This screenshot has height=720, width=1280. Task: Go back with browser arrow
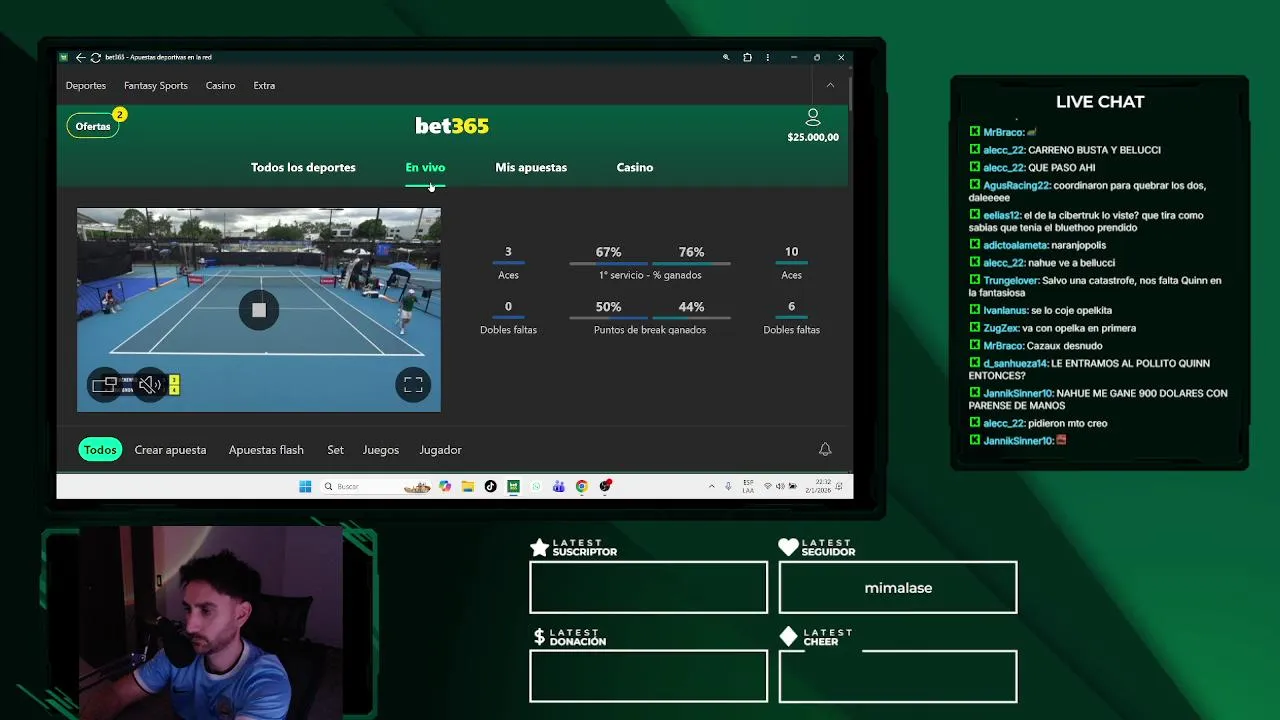(x=80, y=57)
